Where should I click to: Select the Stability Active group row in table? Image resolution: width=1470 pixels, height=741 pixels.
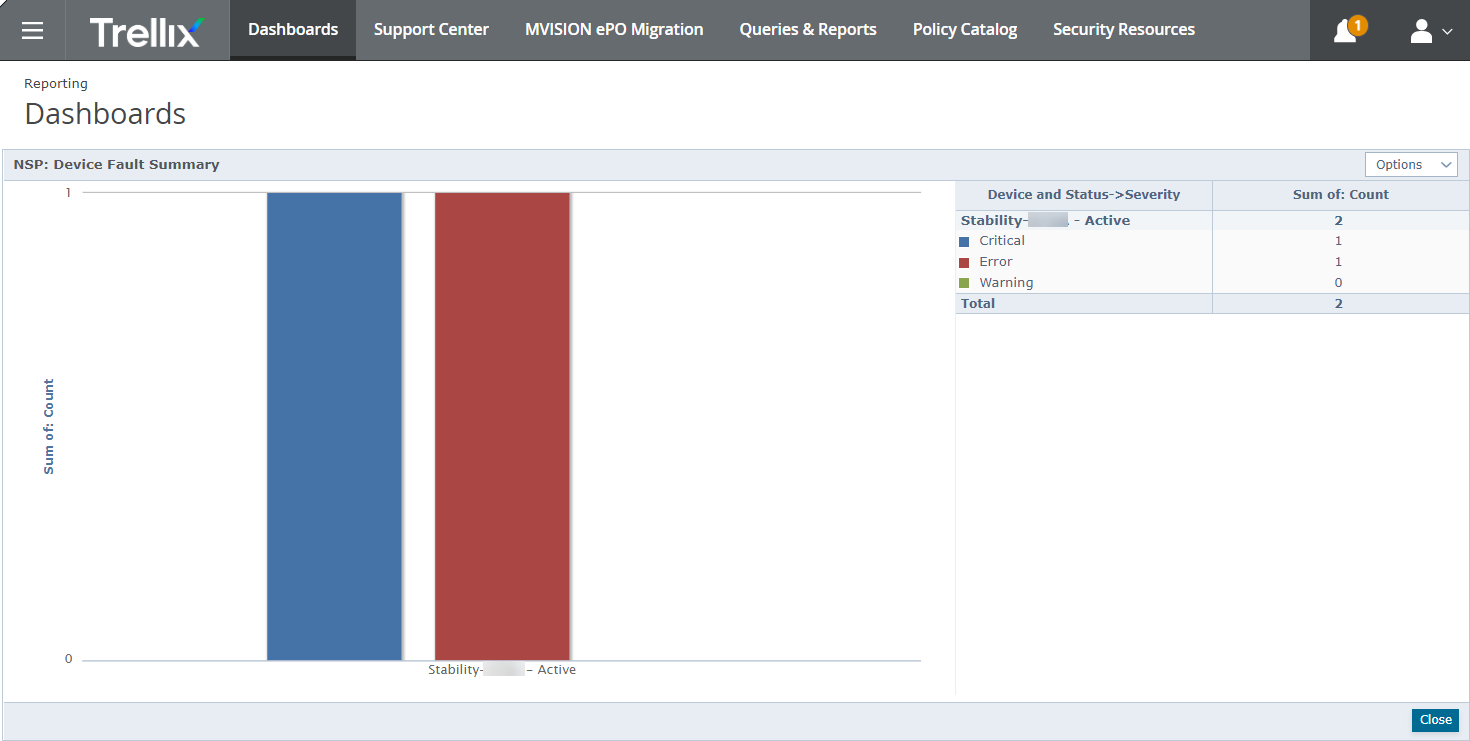pyautogui.click(x=1212, y=220)
